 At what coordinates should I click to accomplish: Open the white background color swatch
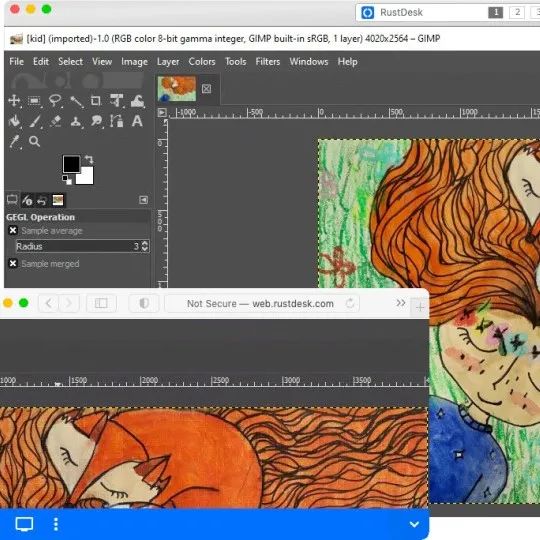click(86, 177)
